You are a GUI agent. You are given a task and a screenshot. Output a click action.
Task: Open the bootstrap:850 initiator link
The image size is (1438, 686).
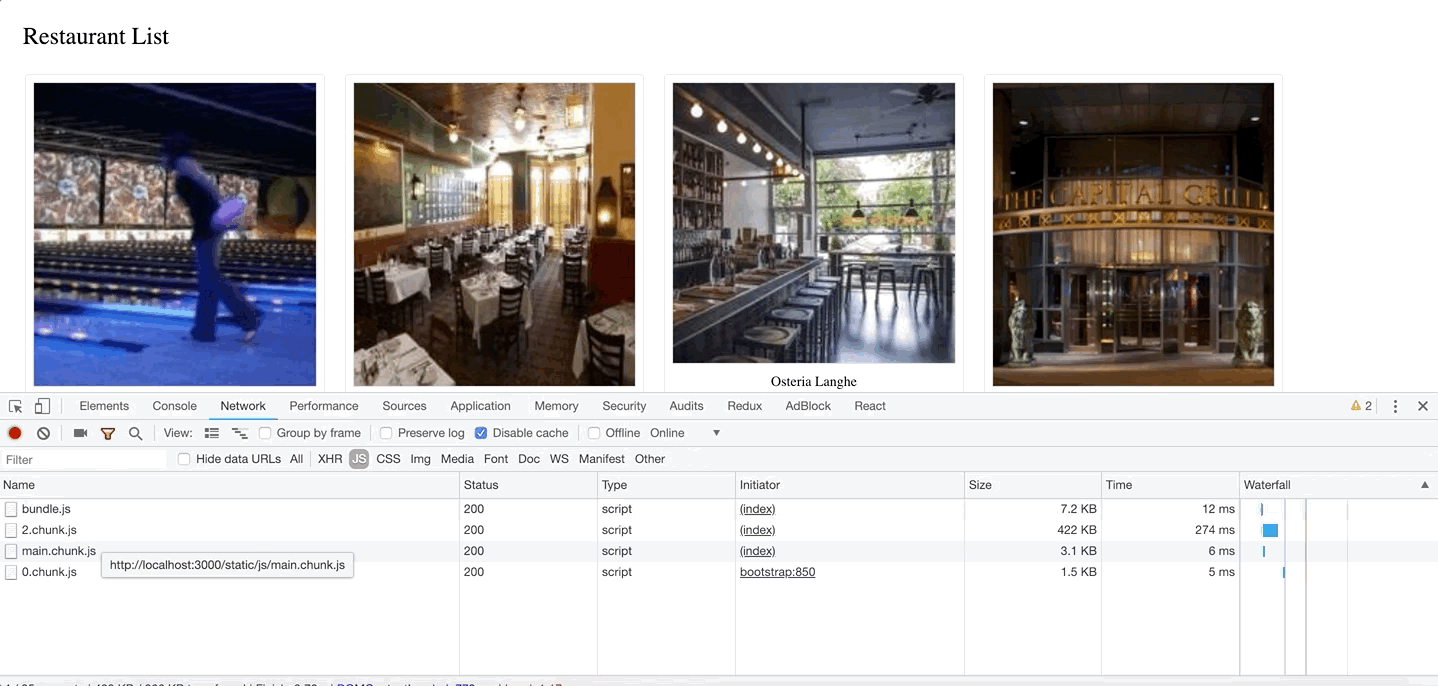pyautogui.click(x=777, y=572)
